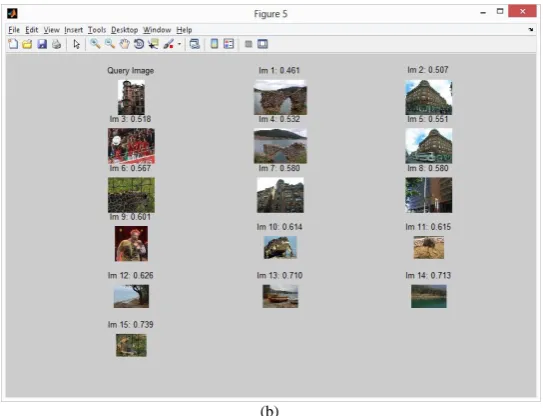Maximize the Figure 5 window
Viewport: 543px width, 416px height.
coord(500,11)
